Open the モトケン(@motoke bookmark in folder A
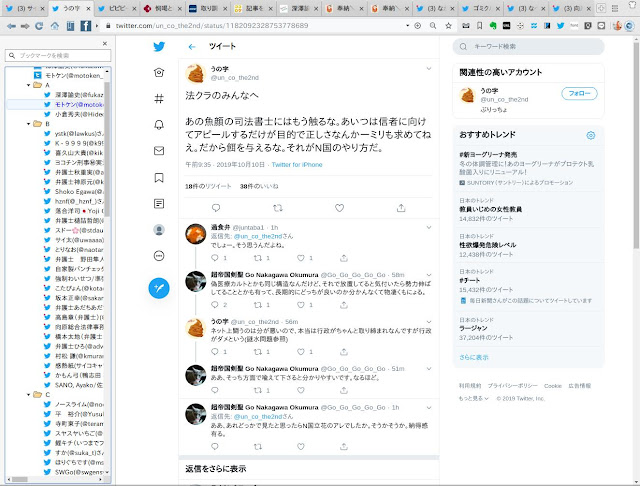The height and width of the screenshot is (486, 640). (x=74, y=104)
